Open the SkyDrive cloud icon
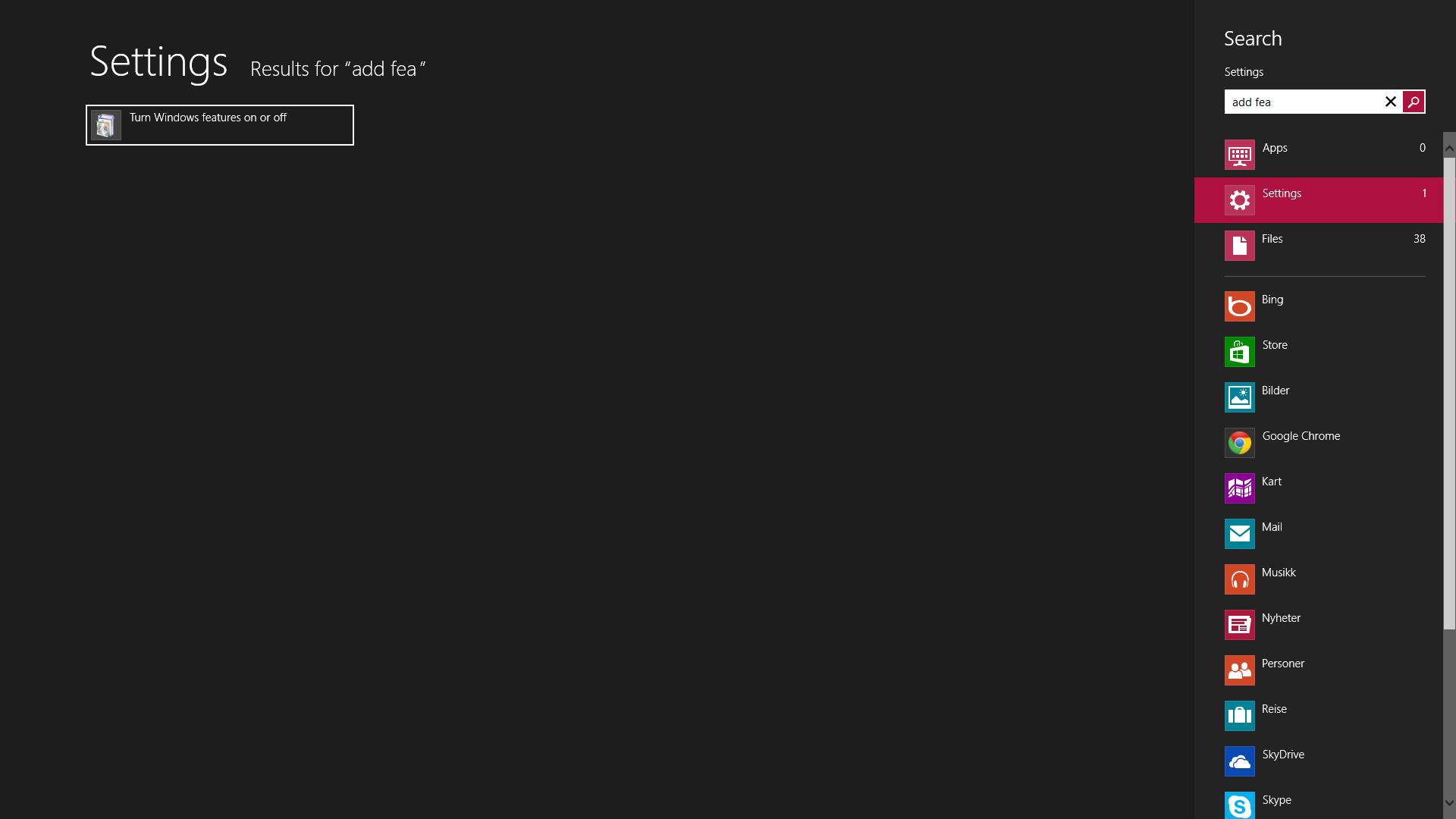Image resolution: width=1456 pixels, height=819 pixels. 1239,761
